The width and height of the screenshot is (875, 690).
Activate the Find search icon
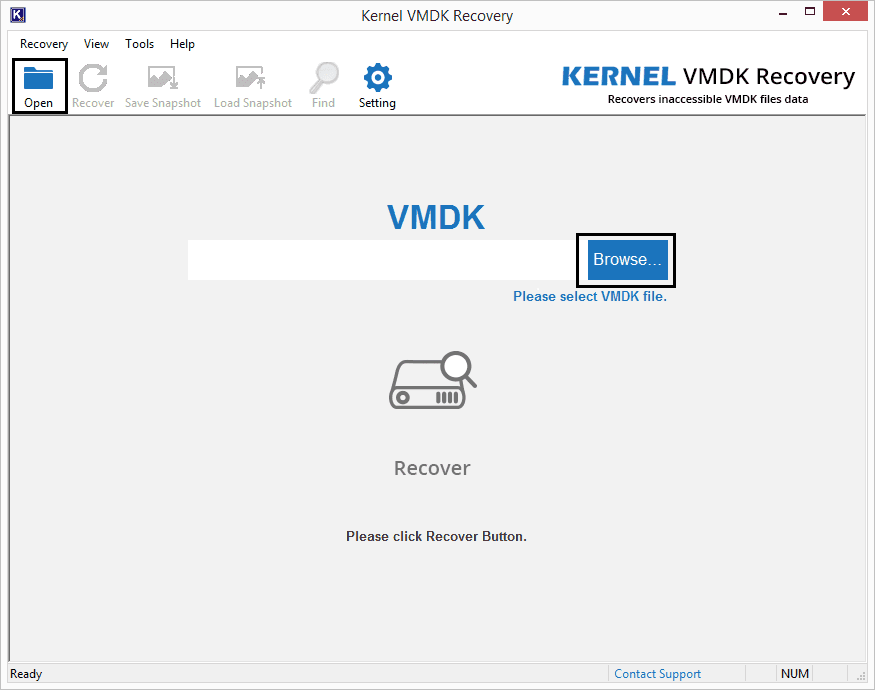[x=323, y=85]
